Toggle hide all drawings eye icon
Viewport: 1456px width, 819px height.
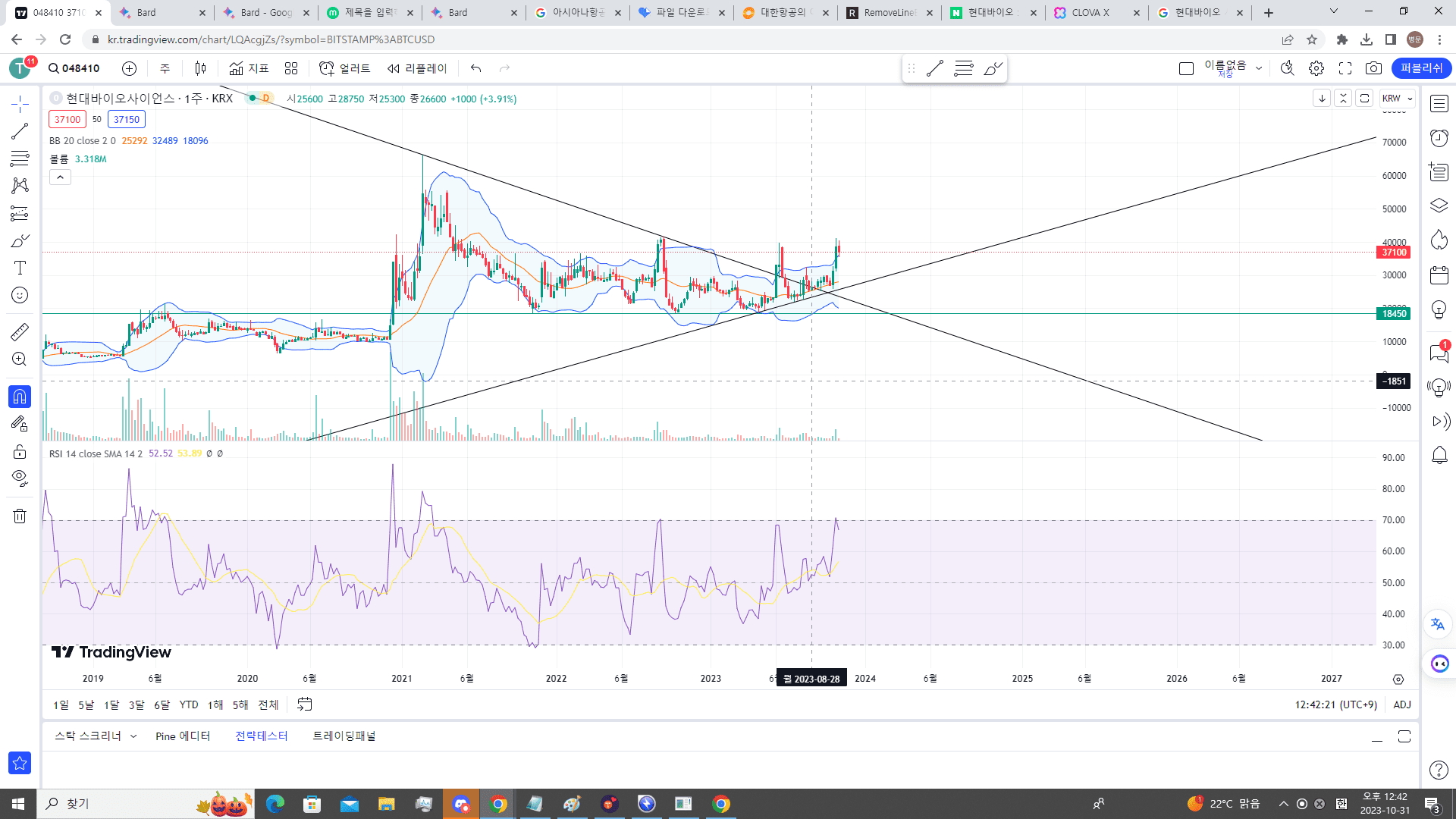point(20,479)
